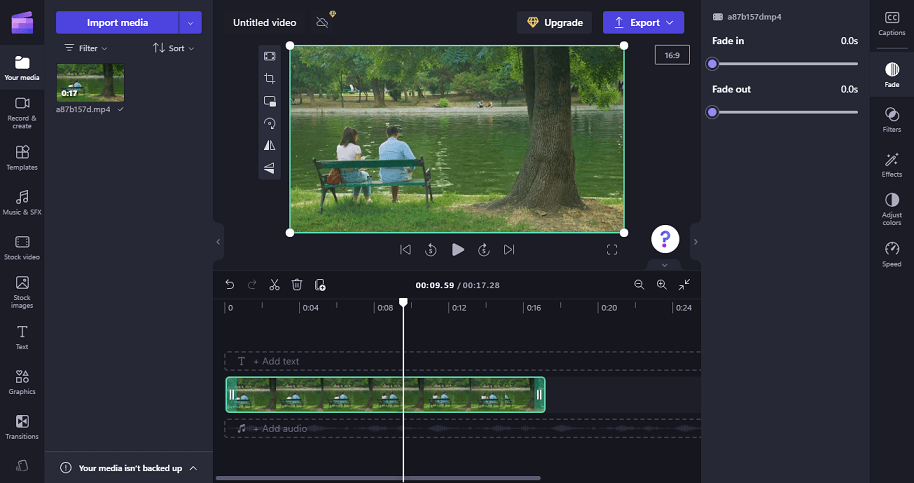Open the Help question mark button
Screen dimensions: 914x483
click(665, 239)
